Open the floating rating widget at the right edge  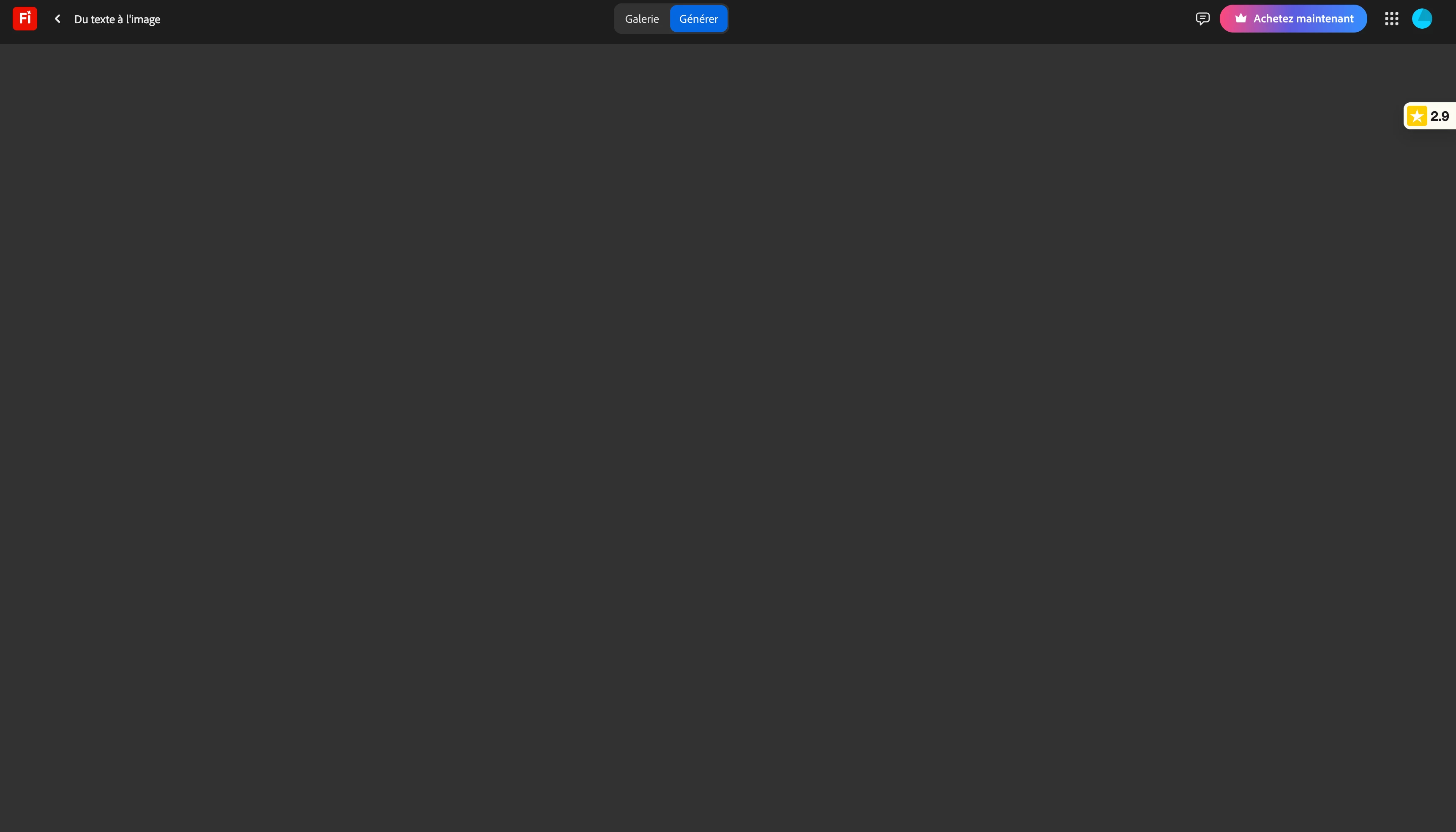tap(1429, 116)
